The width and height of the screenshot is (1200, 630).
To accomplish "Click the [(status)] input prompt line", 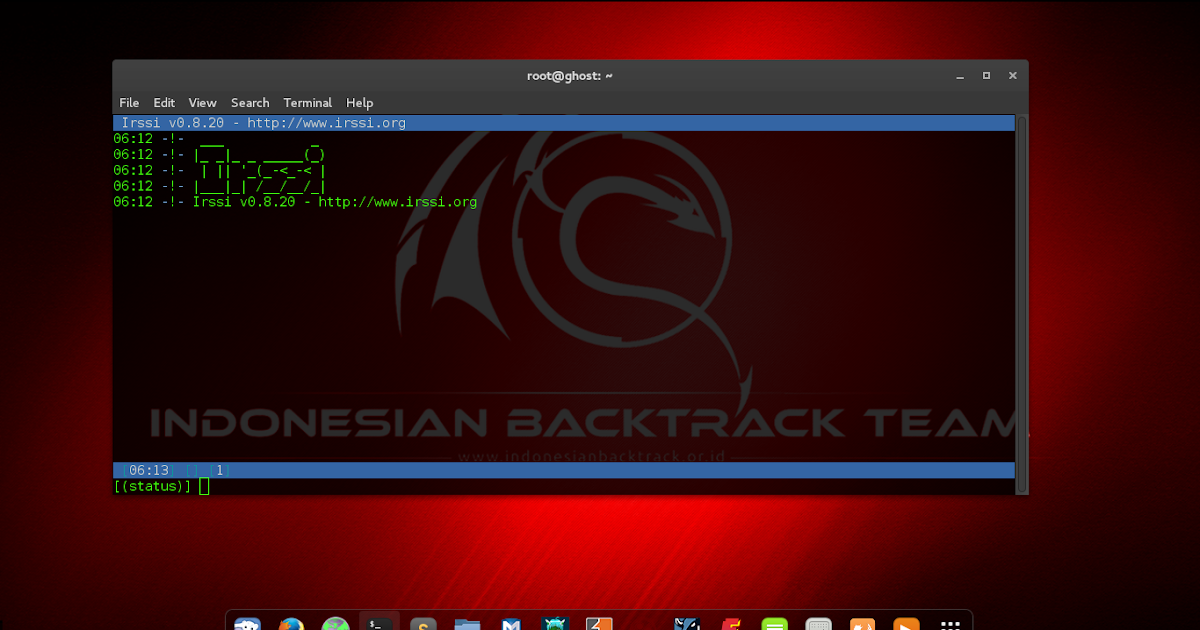I will click(x=564, y=486).
